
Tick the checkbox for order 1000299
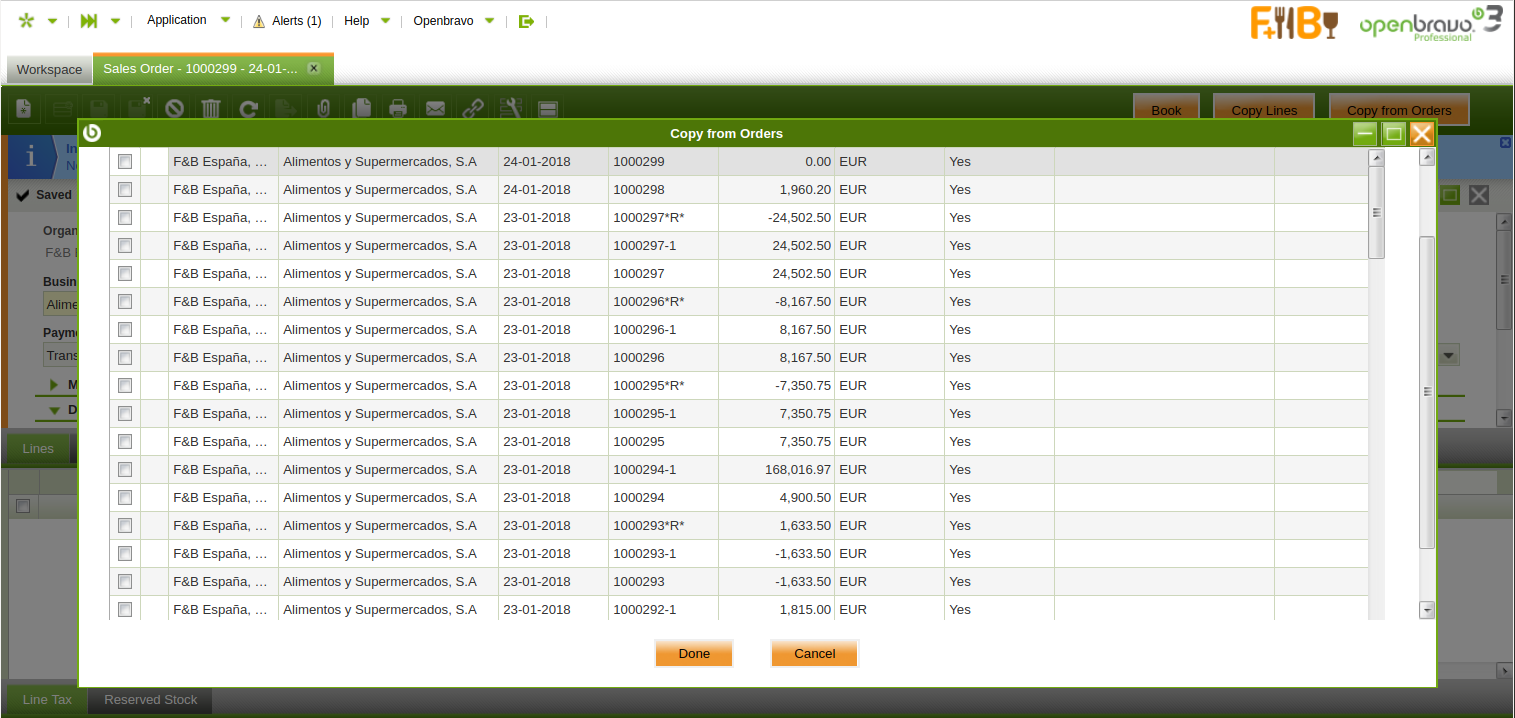coord(125,161)
